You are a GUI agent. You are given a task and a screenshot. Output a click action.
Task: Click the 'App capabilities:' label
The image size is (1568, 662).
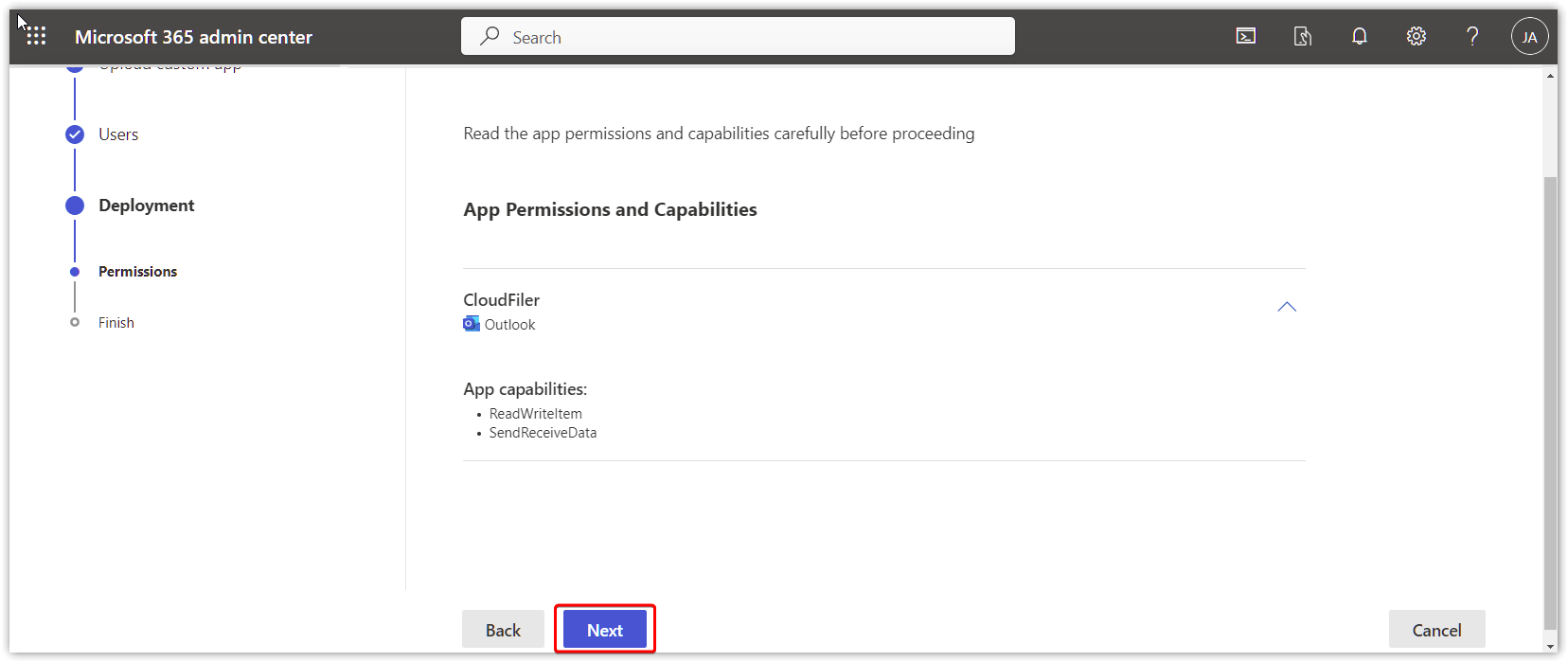point(525,389)
